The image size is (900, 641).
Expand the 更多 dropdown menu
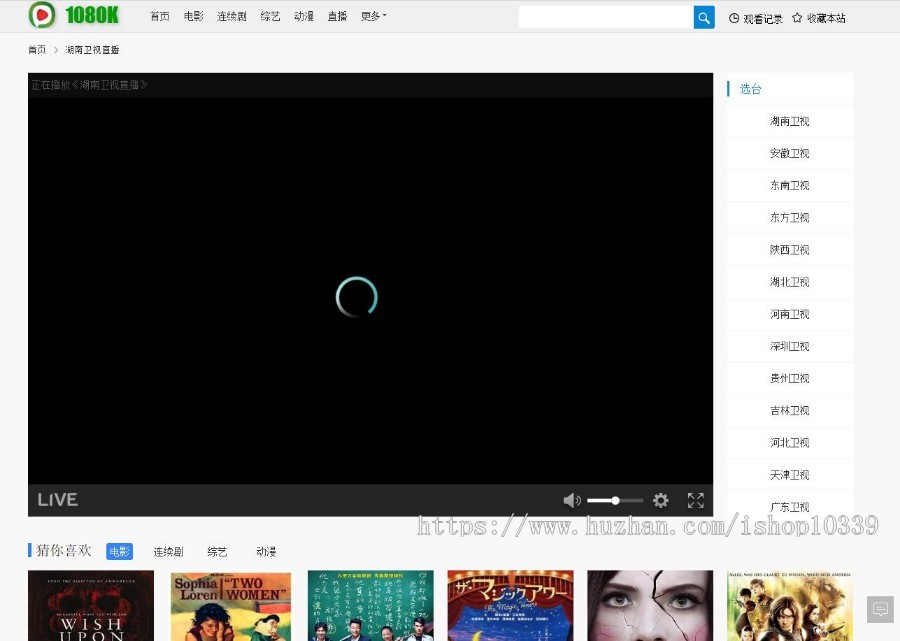(x=373, y=17)
